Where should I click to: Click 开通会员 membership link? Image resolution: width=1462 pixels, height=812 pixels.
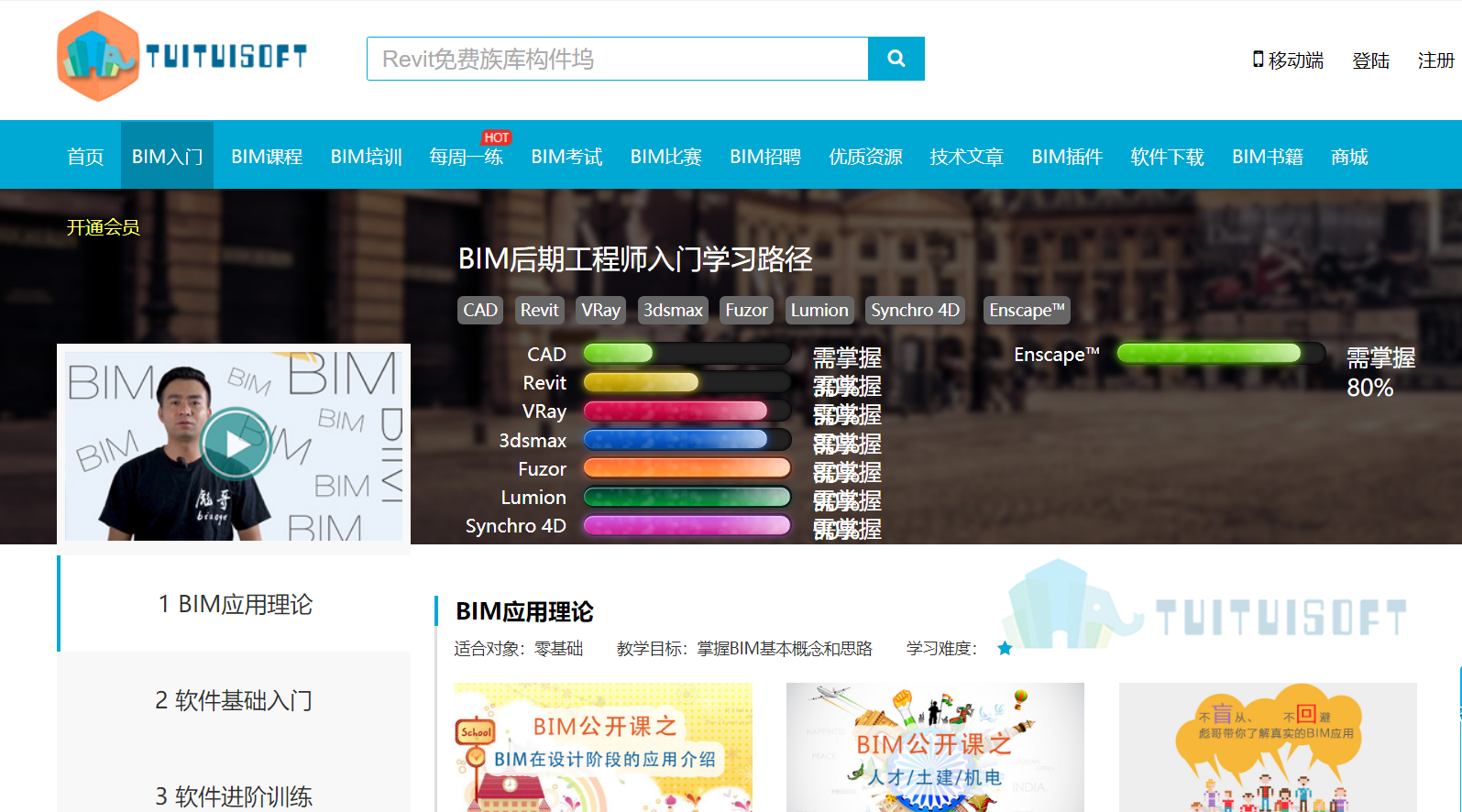[103, 227]
